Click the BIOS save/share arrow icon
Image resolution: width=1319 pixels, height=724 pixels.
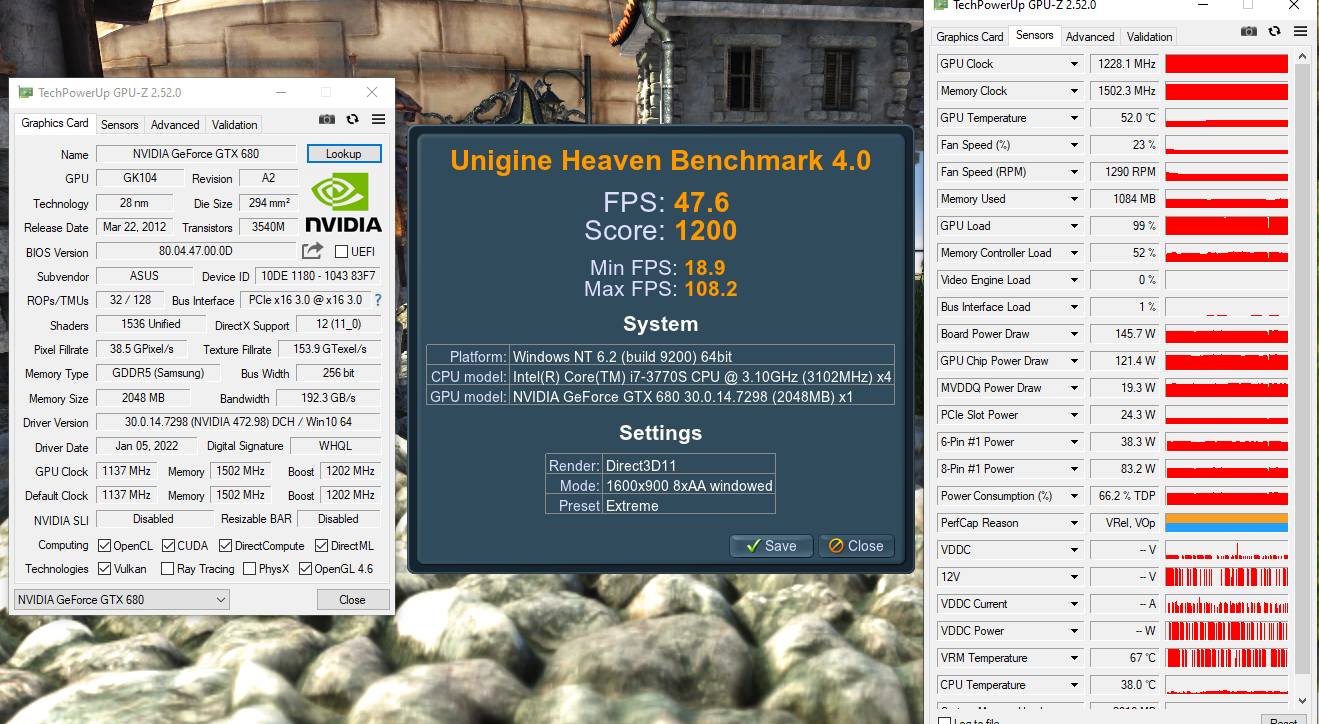(x=313, y=251)
